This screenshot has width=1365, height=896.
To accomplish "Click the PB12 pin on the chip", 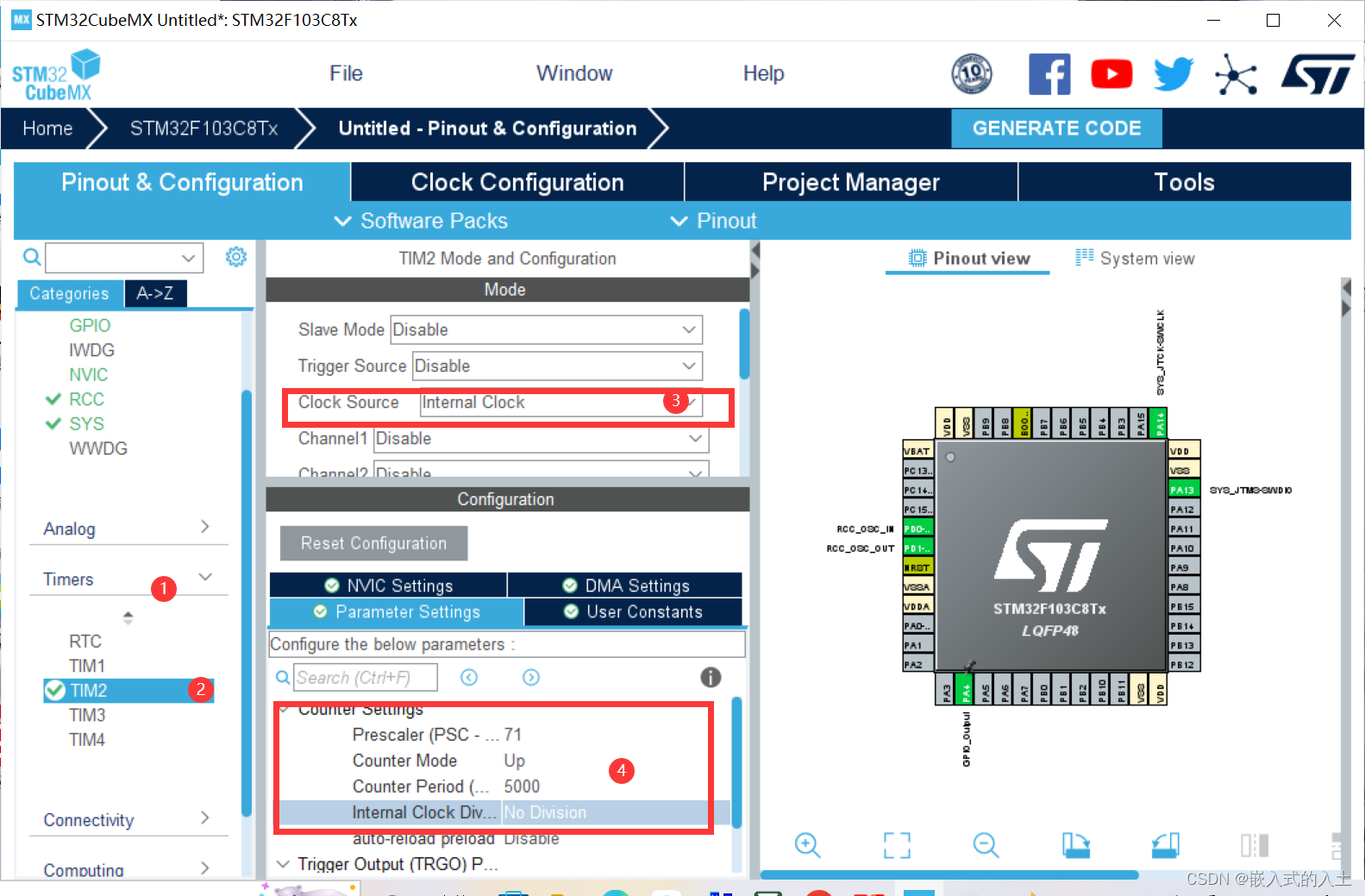I will pyautogui.click(x=1183, y=665).
